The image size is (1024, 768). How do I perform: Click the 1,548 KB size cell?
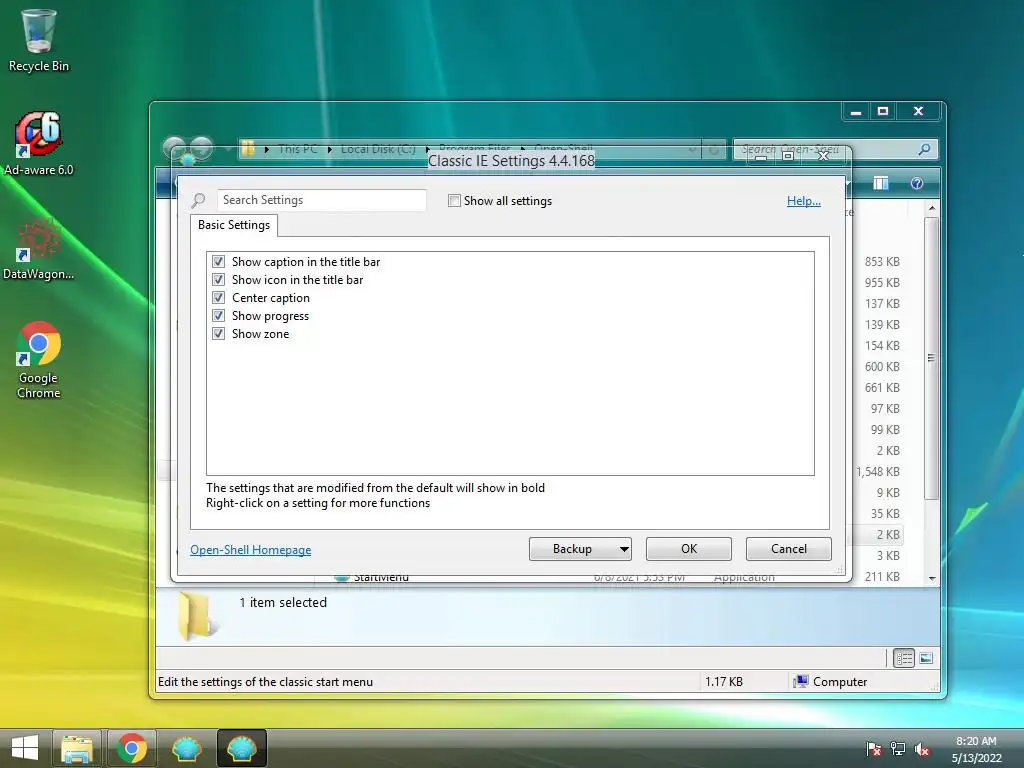[878, 472]
